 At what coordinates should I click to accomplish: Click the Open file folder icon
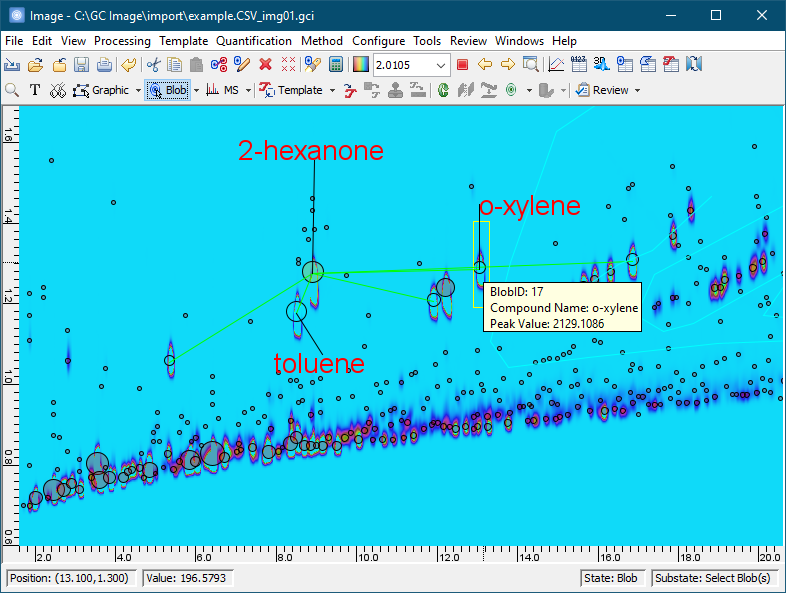pos(35,65)
